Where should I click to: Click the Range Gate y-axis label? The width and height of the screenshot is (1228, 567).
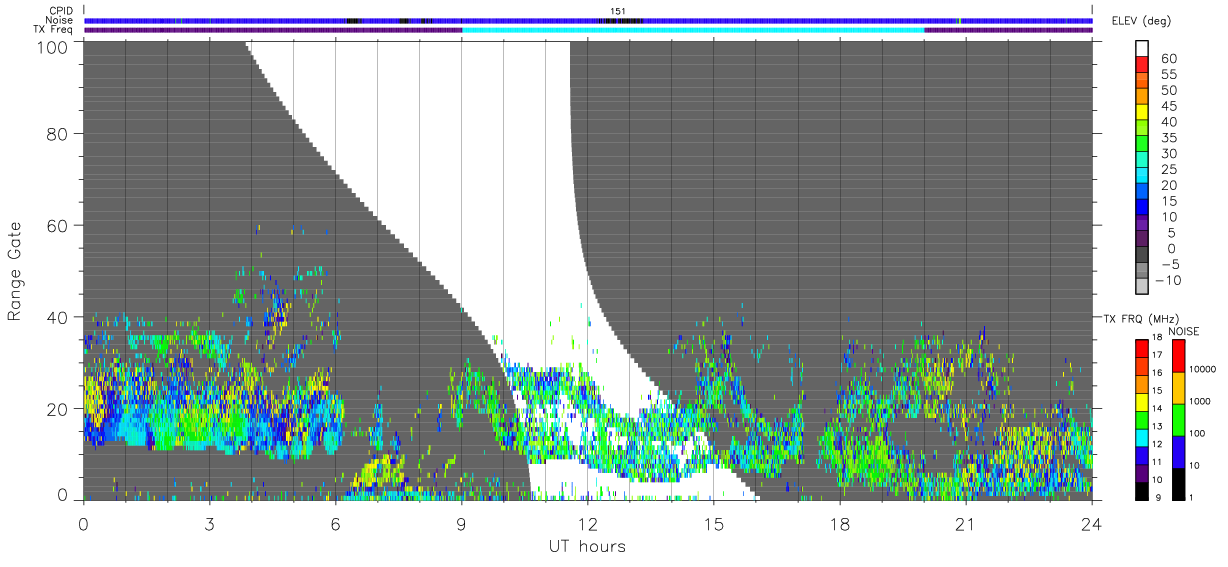[x=14, y=271]
